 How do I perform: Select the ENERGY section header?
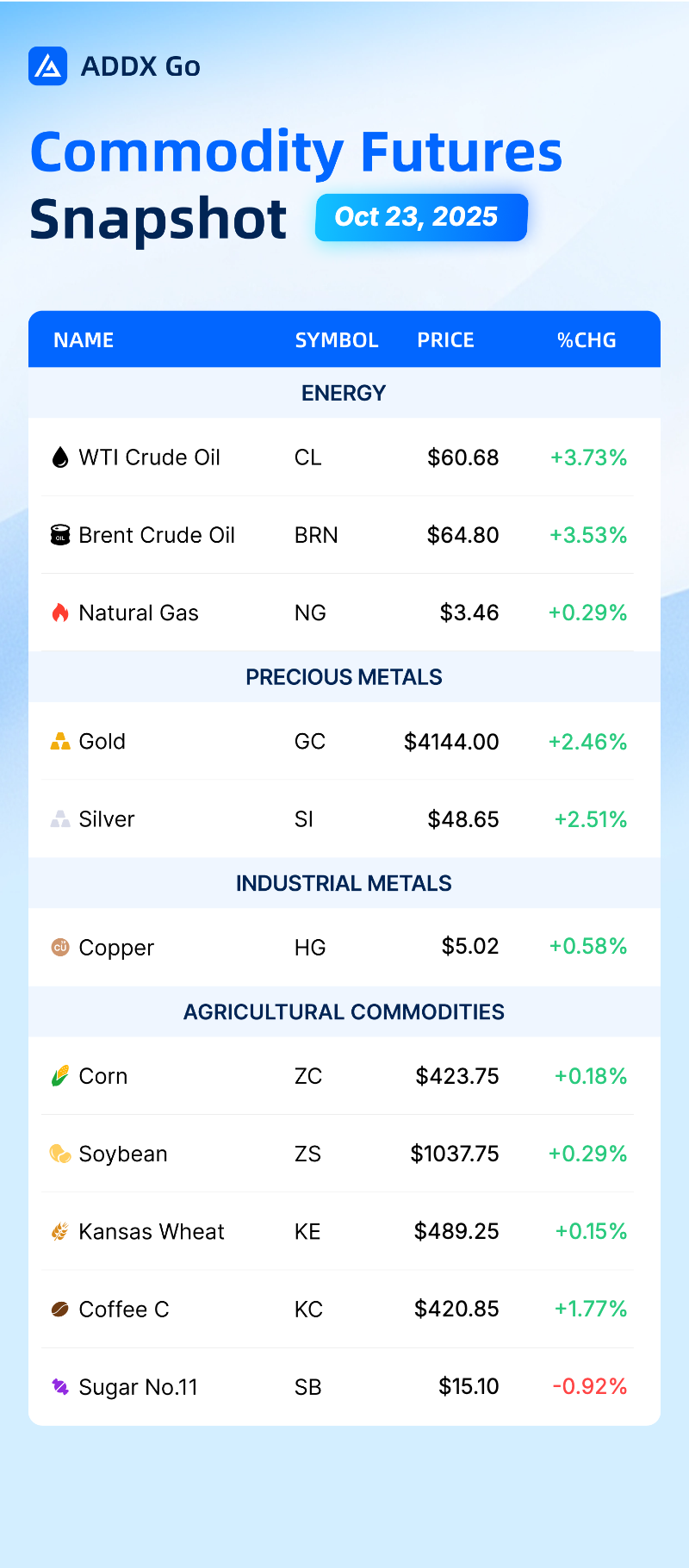[344, 393]
